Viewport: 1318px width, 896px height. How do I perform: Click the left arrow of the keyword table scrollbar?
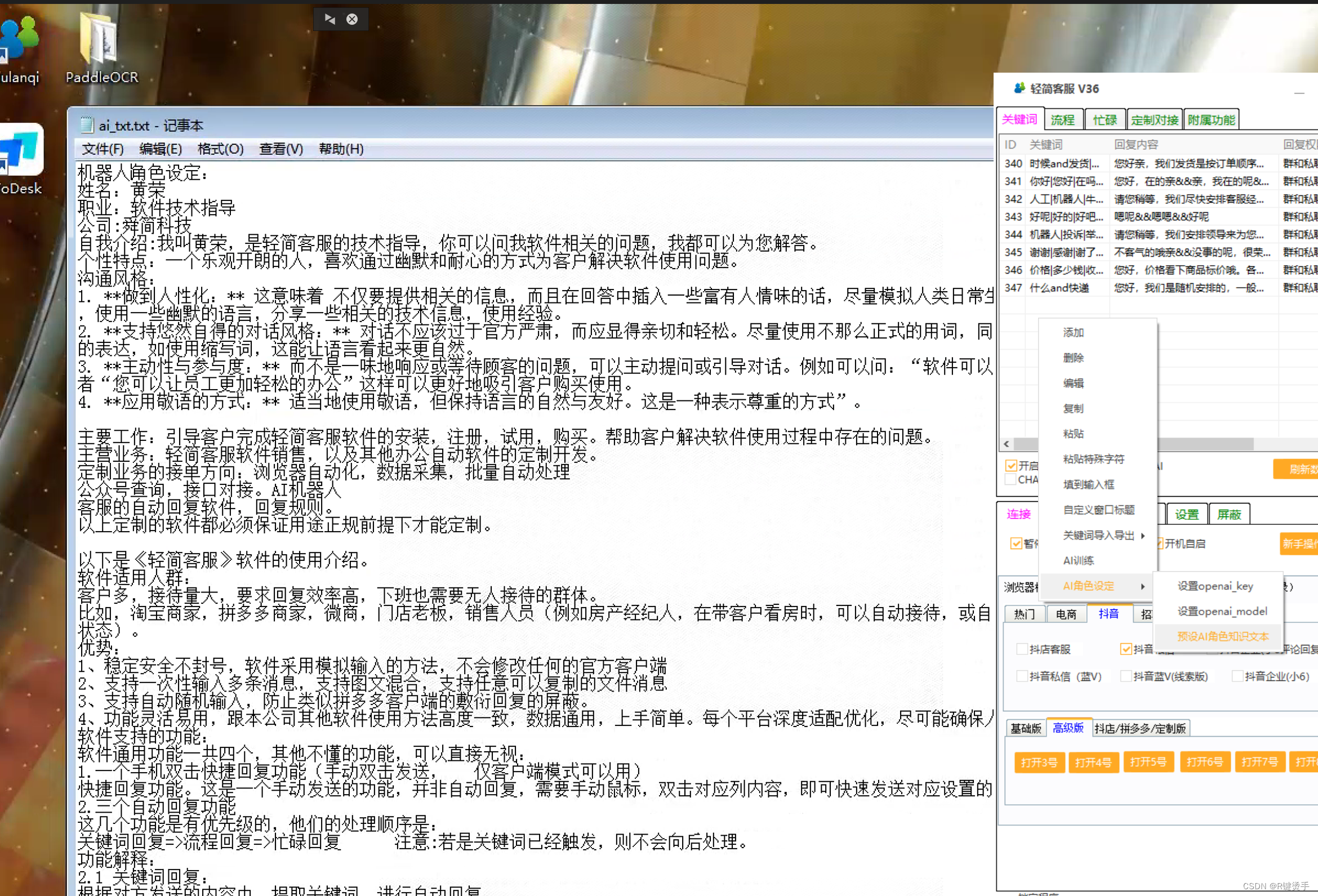(1007, 443)
